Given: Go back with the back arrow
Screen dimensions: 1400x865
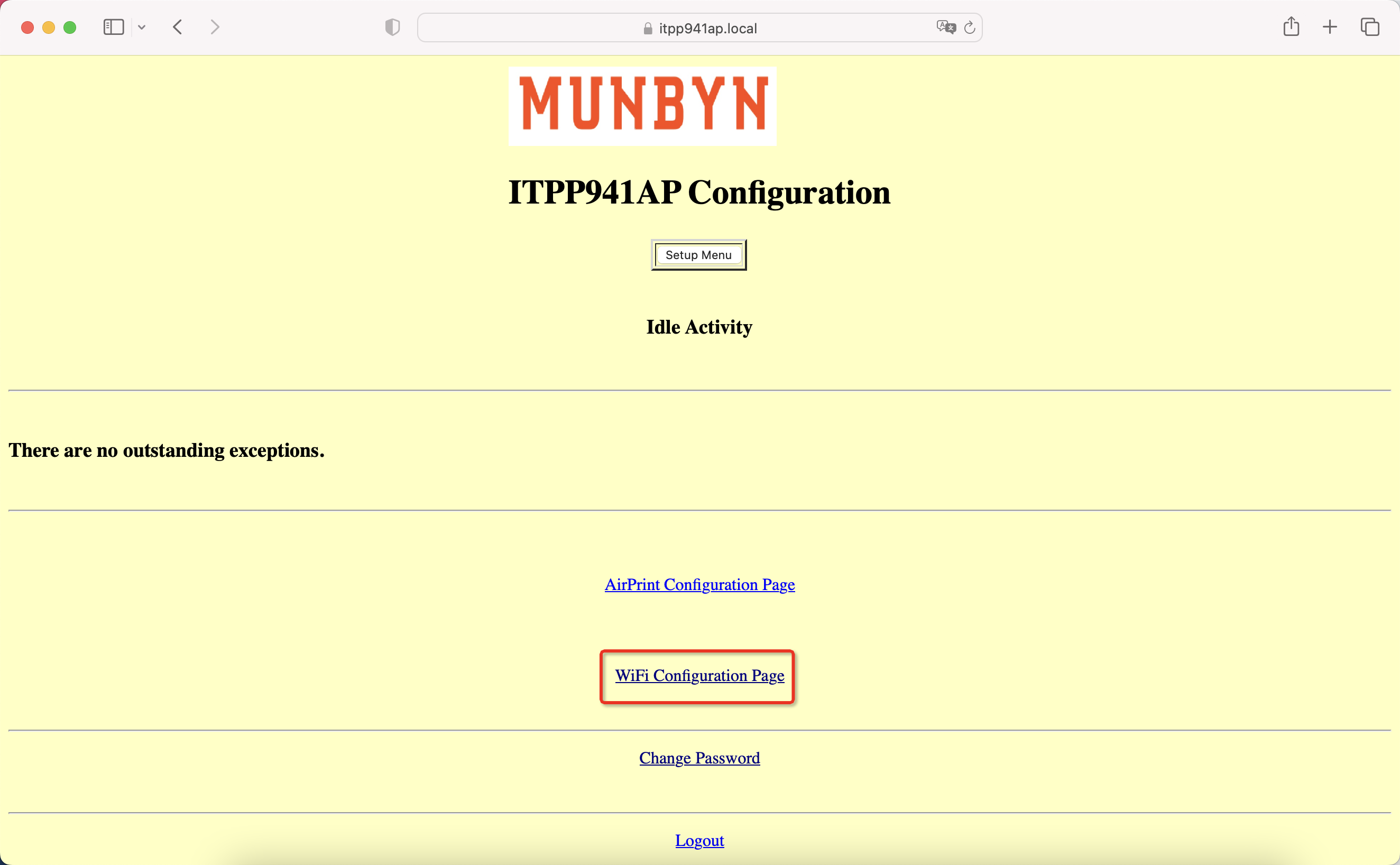Looking at the screenshot, I should coord(178,27).
